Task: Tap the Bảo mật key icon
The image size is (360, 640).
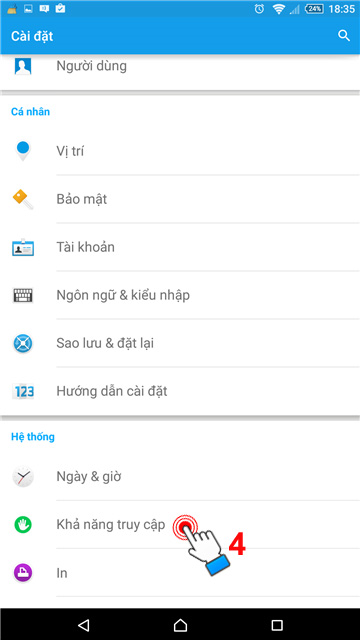Action: pyautogui.click(x=23, y=199)
